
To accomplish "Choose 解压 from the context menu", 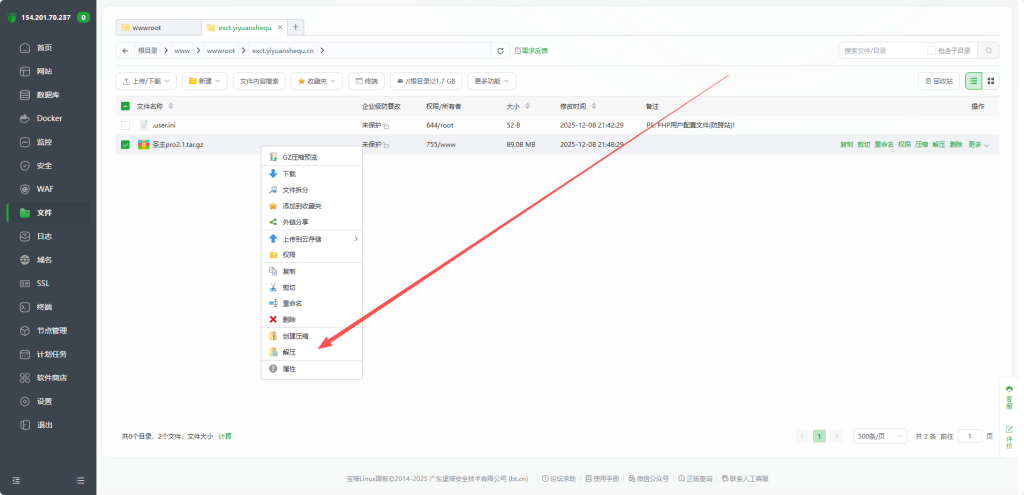I will (x=289, y=352).
